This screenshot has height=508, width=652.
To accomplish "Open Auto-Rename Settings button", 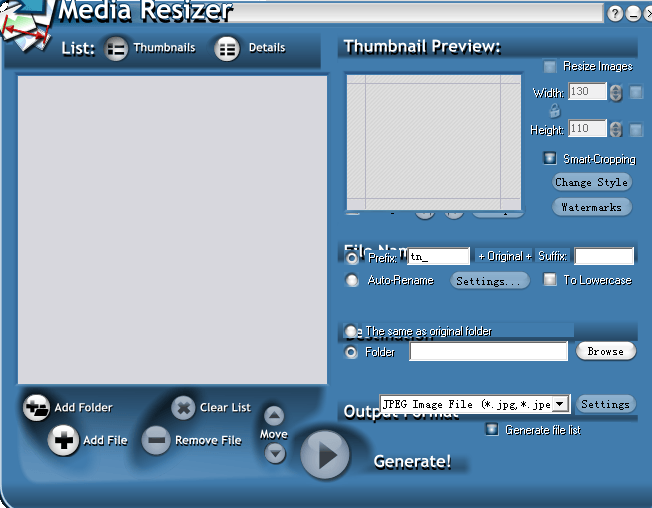I will click(490, 281).
